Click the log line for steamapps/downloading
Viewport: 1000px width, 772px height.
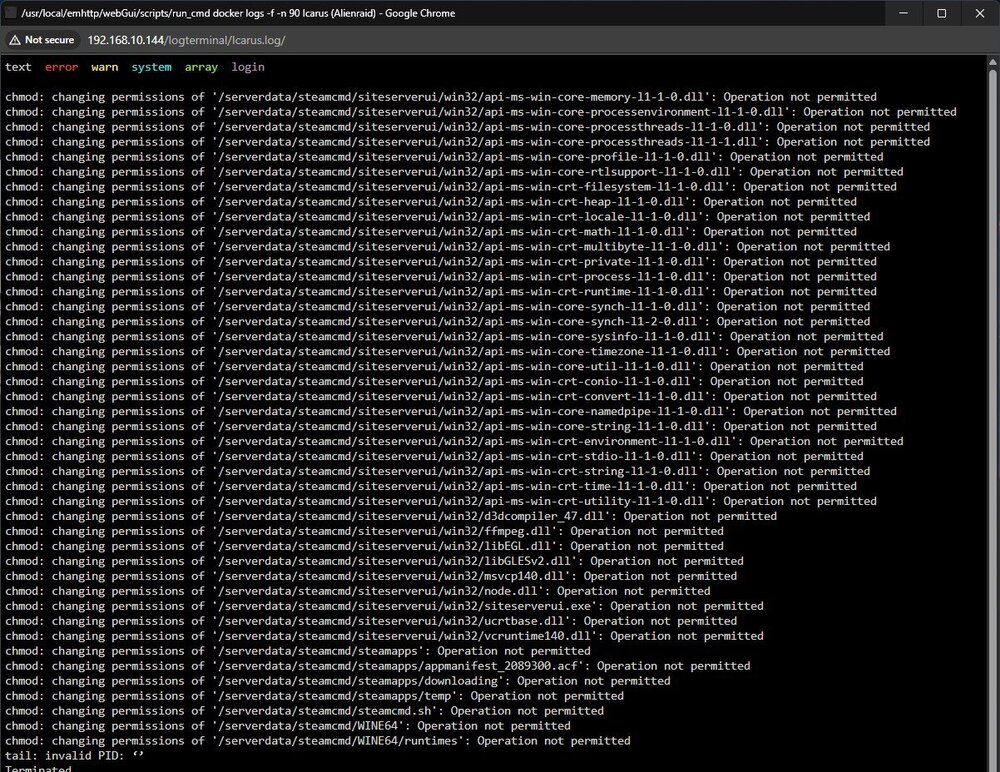pos(338,681)
